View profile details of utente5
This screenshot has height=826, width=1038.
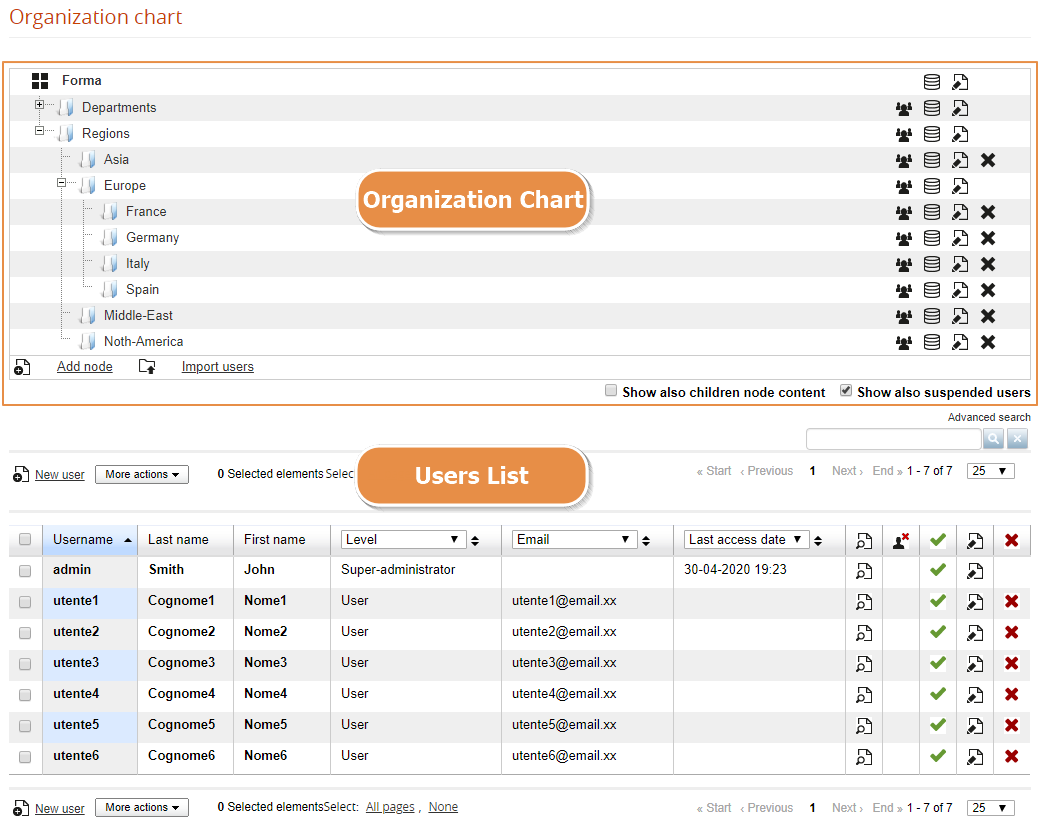point(864,726)
